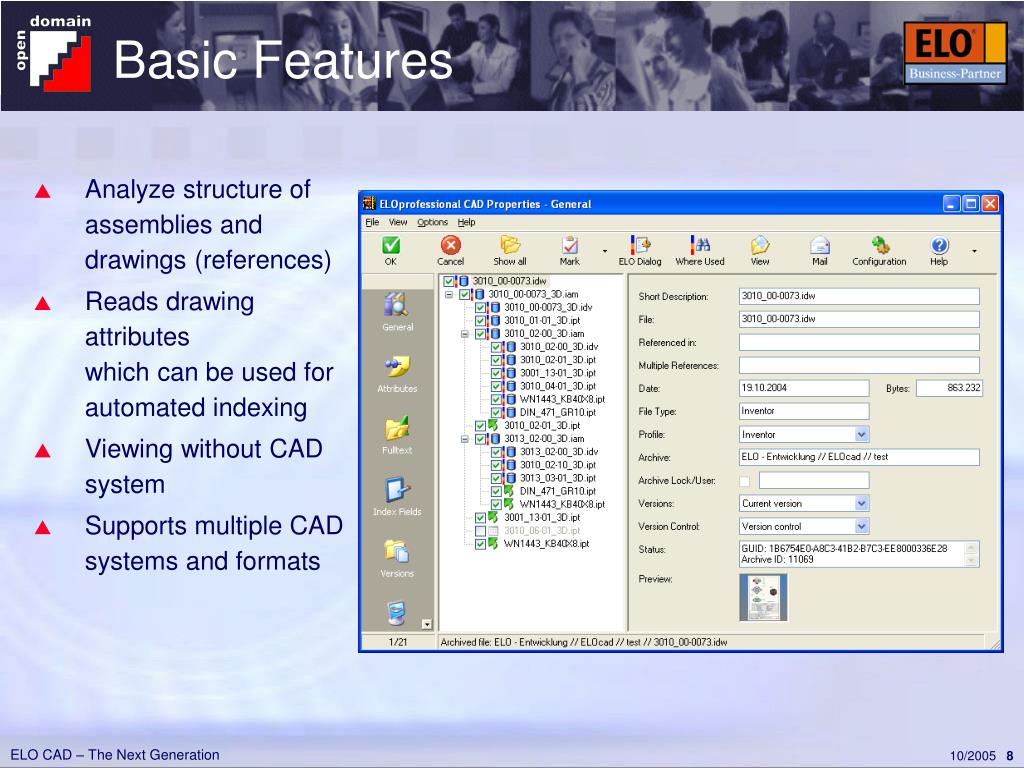
Task: Click the Cancel red X toolbar icon
Action: point(451,245)
